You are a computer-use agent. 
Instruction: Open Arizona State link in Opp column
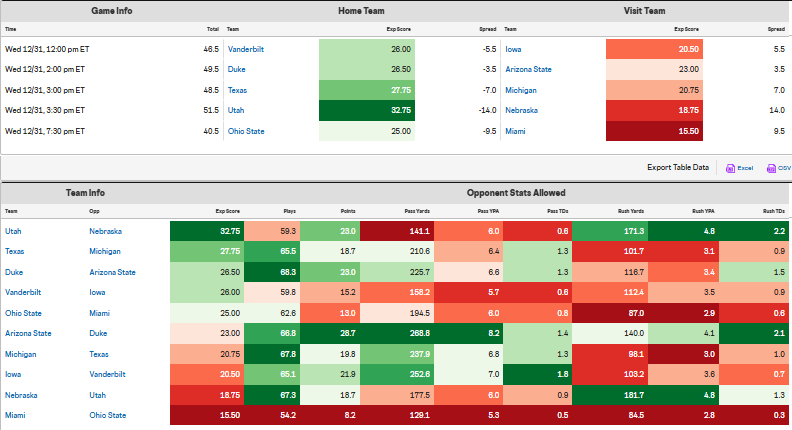[112, 272]
